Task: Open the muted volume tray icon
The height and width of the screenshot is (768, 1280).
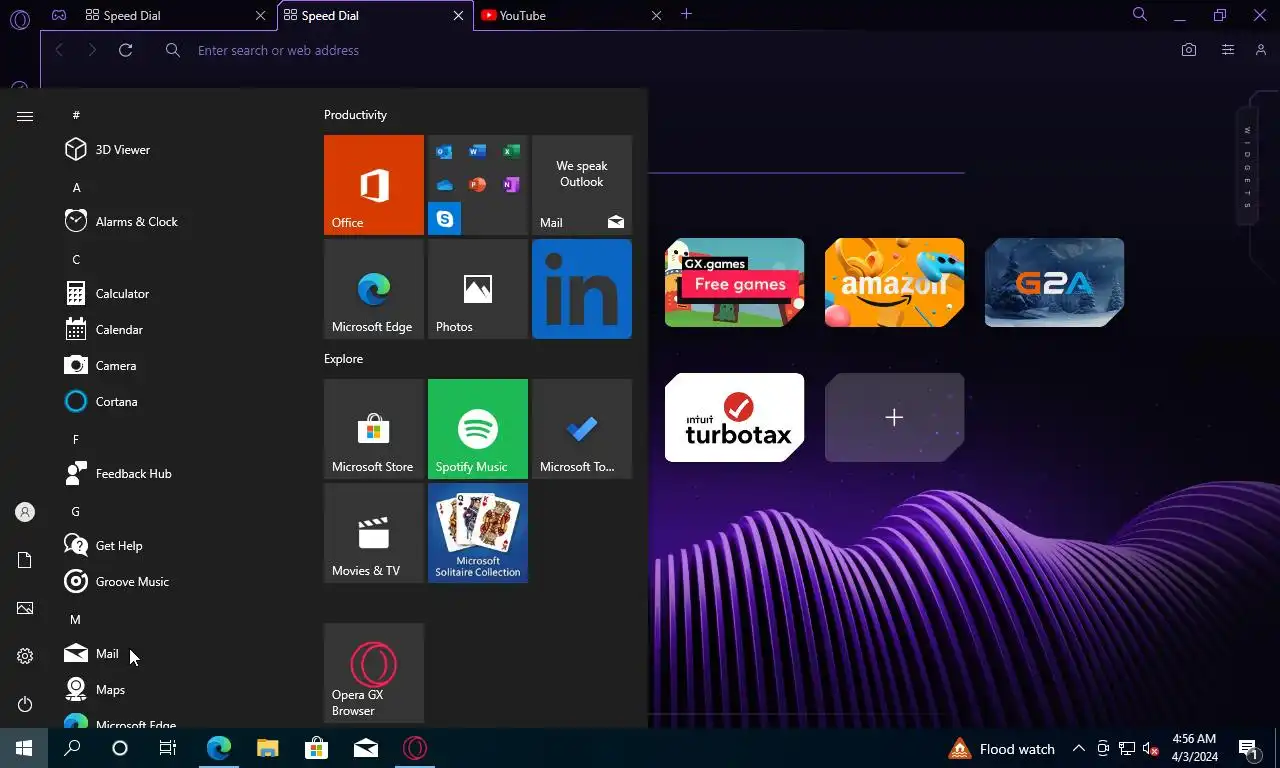Action: coord(1151,749)
